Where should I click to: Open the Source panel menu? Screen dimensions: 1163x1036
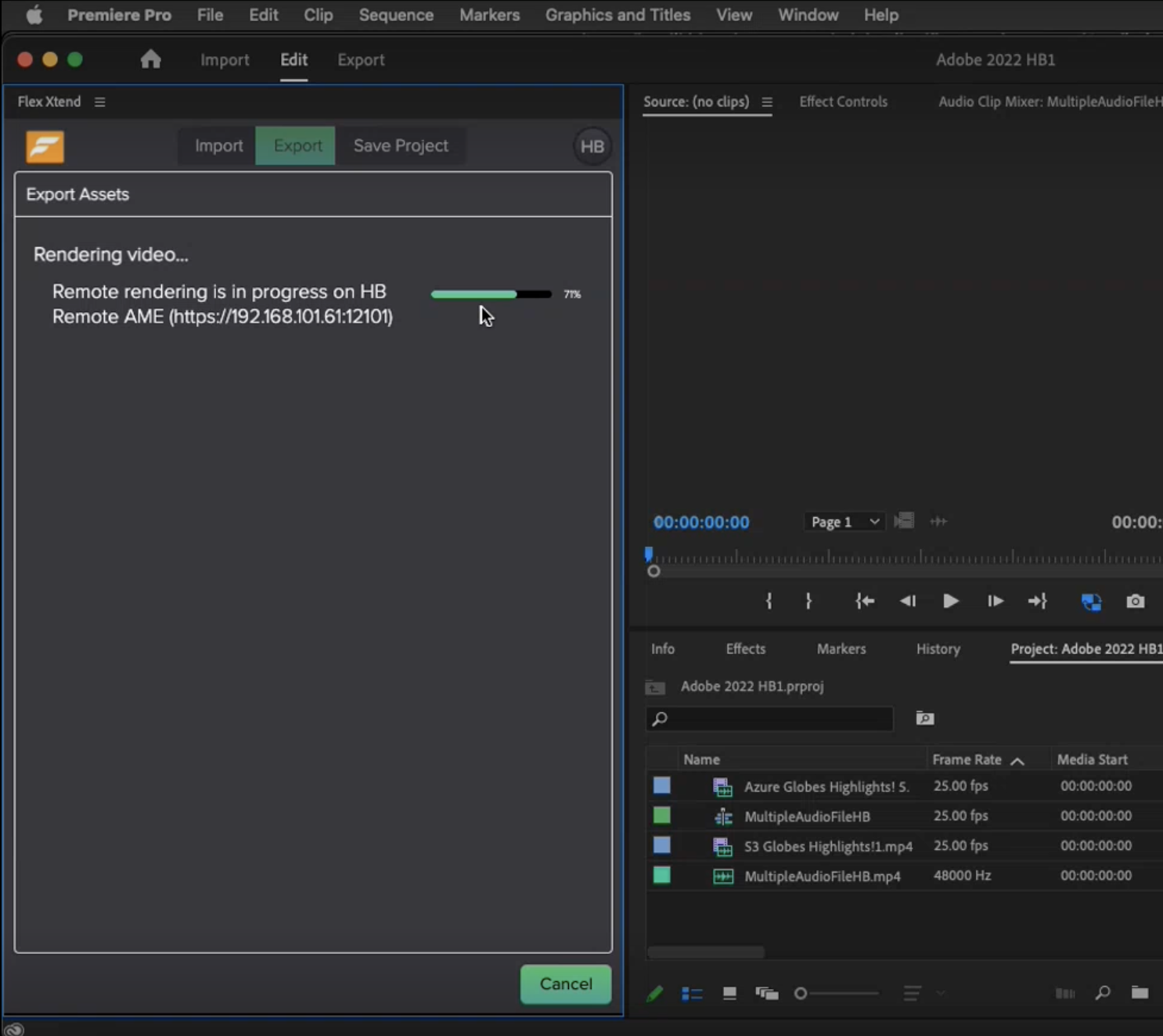click(x=767, y=102)
